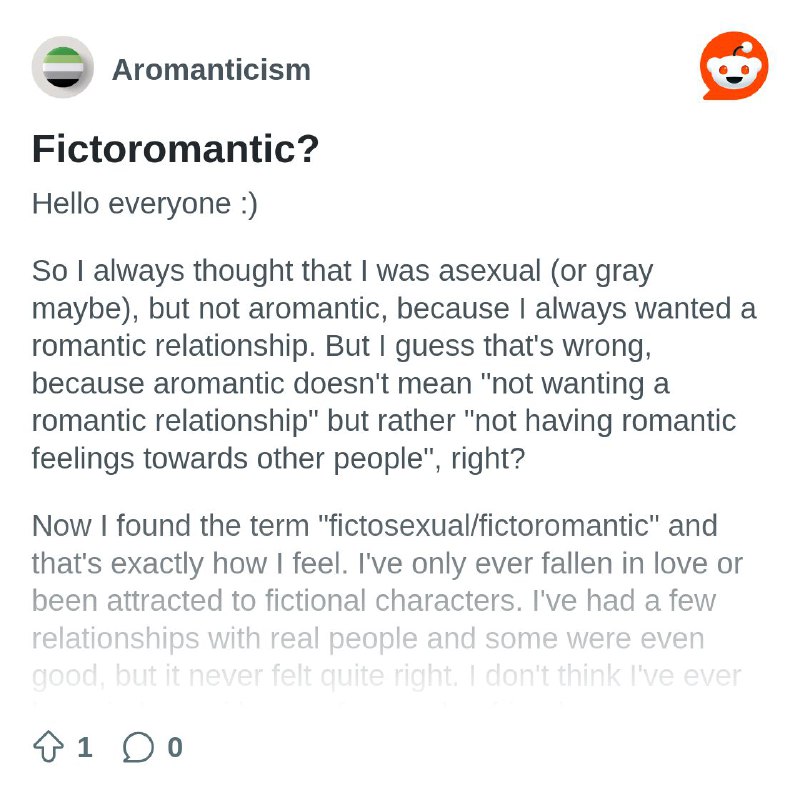Open comments via the speech bubble icon
Image resolution: width=800 pixels, height=800 pixels.
138,747
